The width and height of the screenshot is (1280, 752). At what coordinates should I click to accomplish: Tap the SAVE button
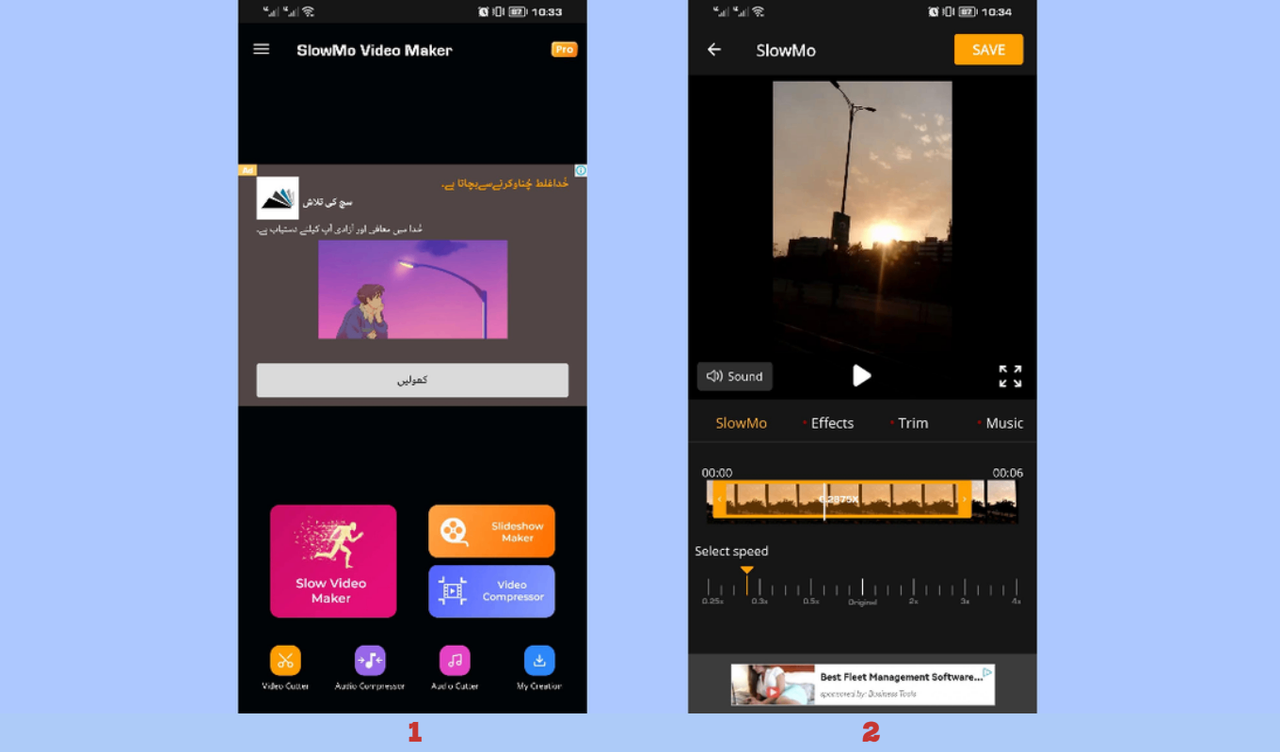pos(988,49)
